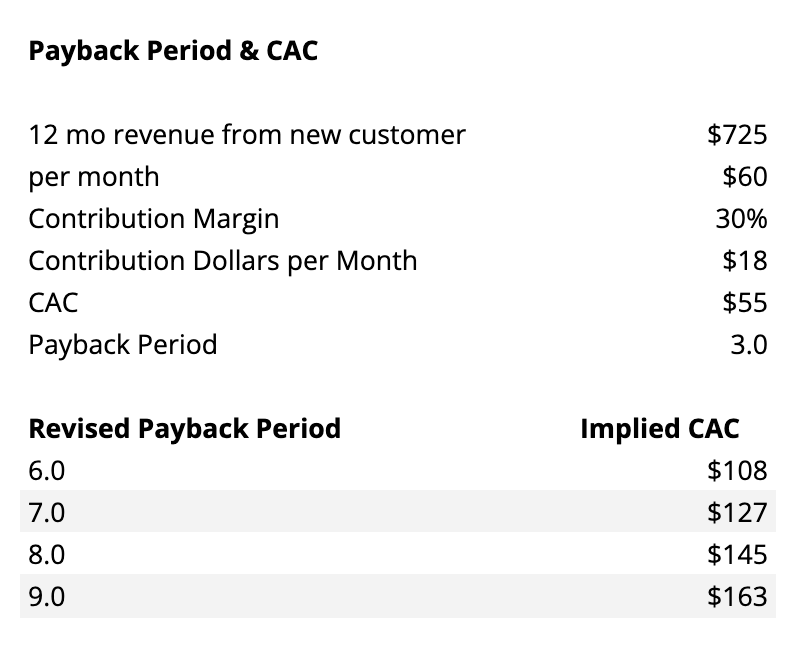798x668 pixels.
Task: Select the 8.0 revised payback cell
Action: (48, 554)
